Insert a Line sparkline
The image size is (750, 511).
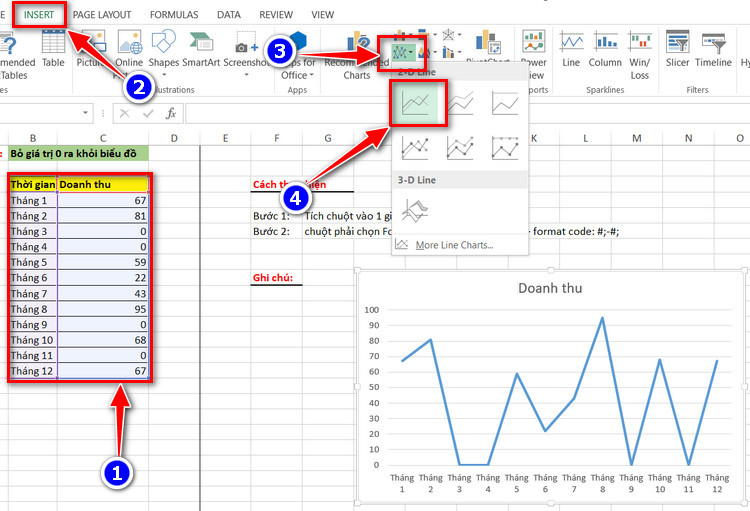click(x=571, y=49)
